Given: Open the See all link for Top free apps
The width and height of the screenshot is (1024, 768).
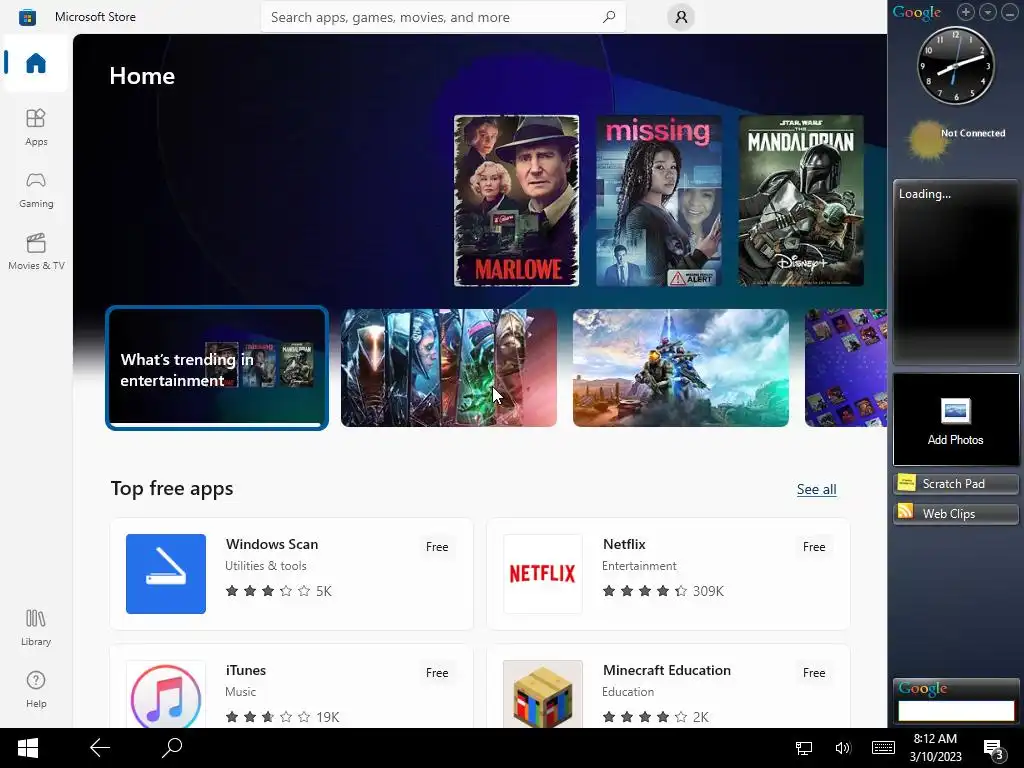Looking at the screenshot, I should point(816,489).
